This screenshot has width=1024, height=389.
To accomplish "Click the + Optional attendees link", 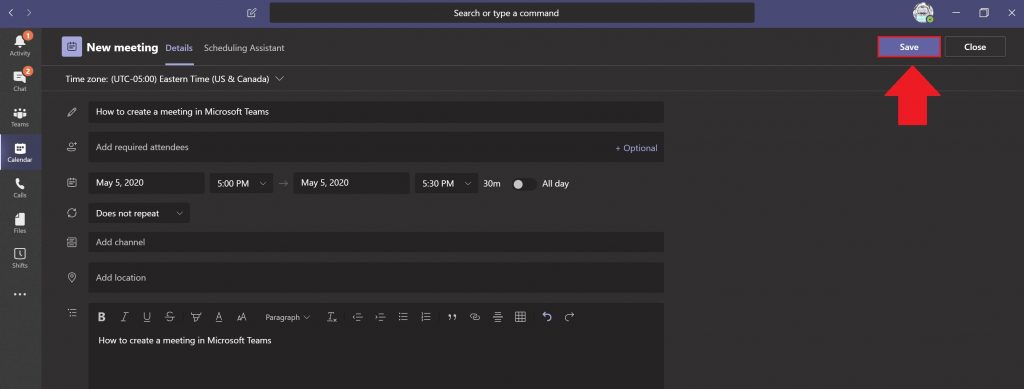I will (636, 148).
